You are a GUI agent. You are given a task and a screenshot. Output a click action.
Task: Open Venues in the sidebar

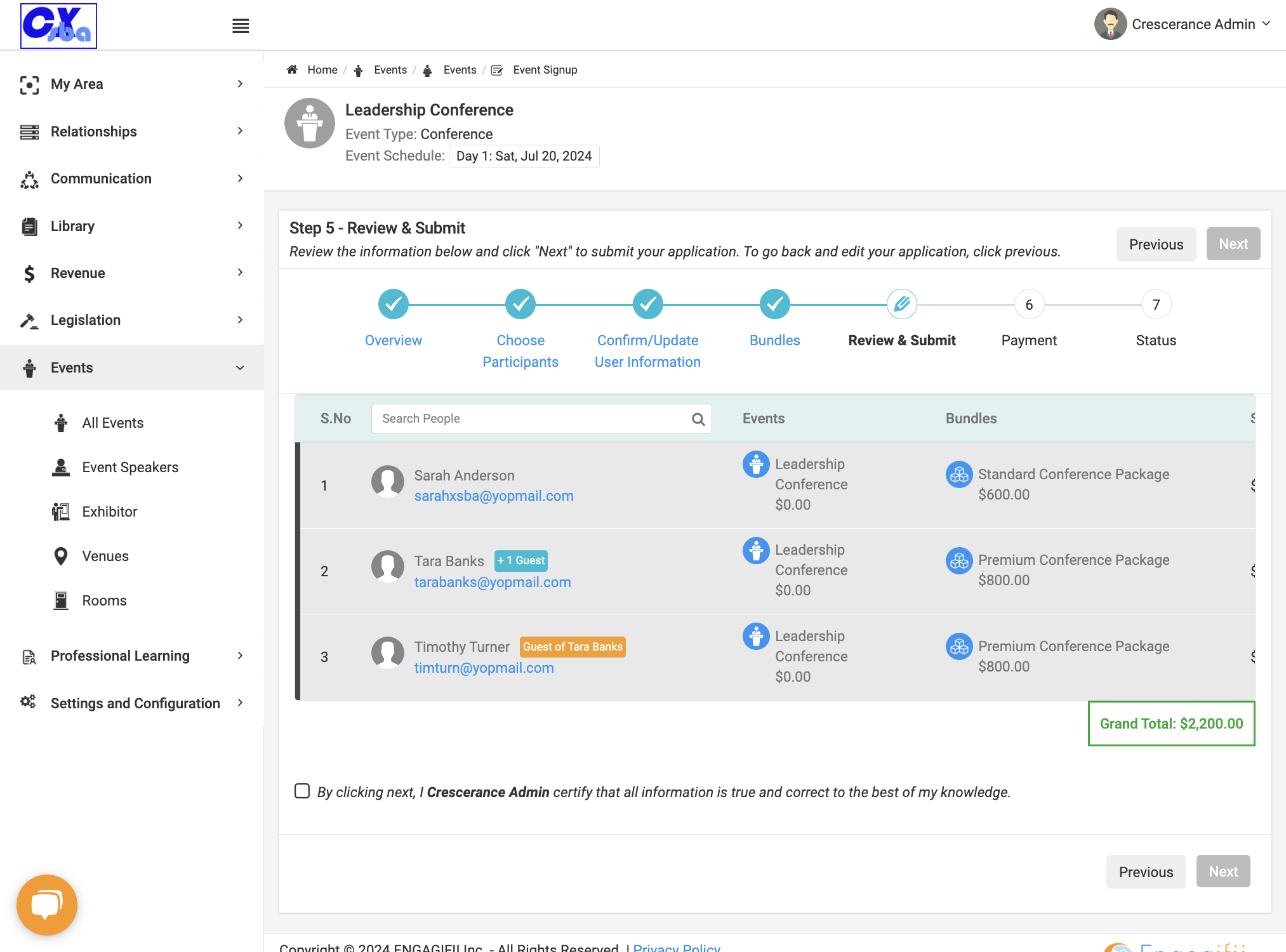click(x=105, y=556)
